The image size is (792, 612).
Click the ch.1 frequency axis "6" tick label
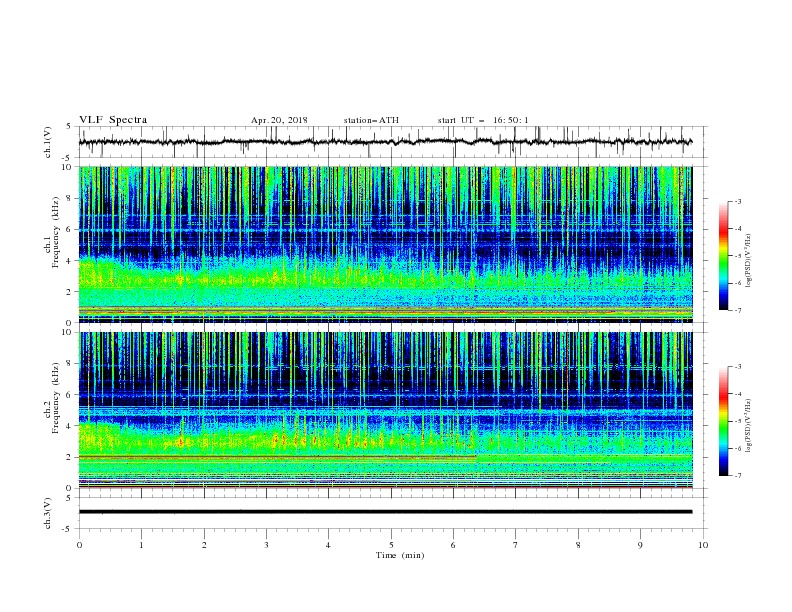click(70, 229)
